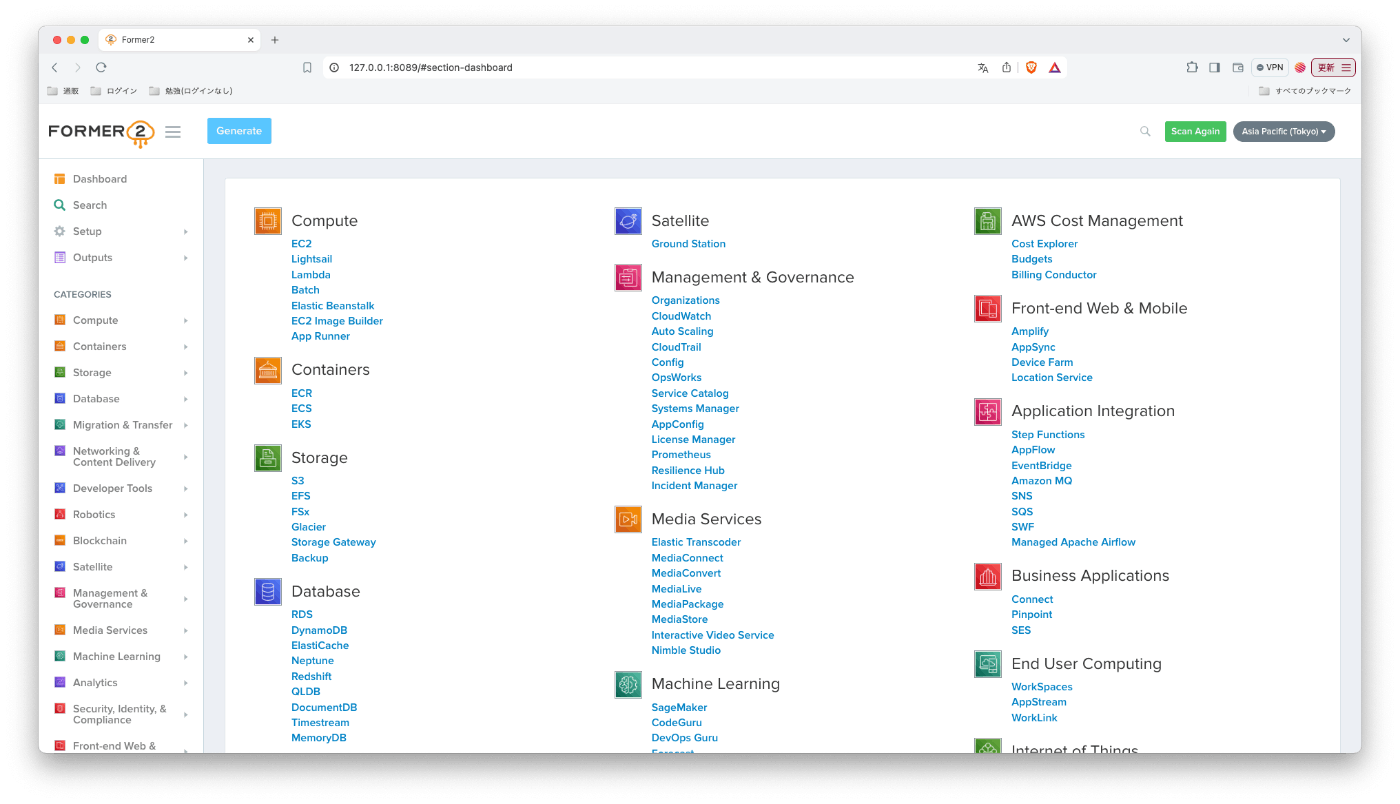Open the ログイン bookmarks folder
The width and height of the screenshot is (1400, 804).
(113, 91)
